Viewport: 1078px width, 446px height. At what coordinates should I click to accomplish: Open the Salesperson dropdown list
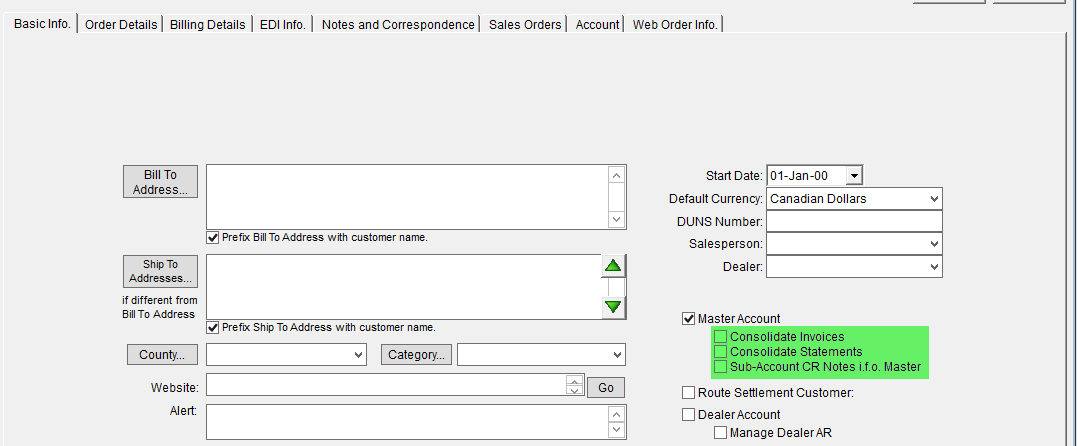pos(854,244)
